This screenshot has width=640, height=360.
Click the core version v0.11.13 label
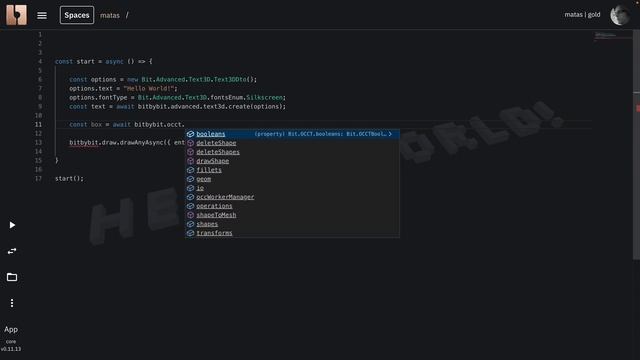(x=11, y=345)
